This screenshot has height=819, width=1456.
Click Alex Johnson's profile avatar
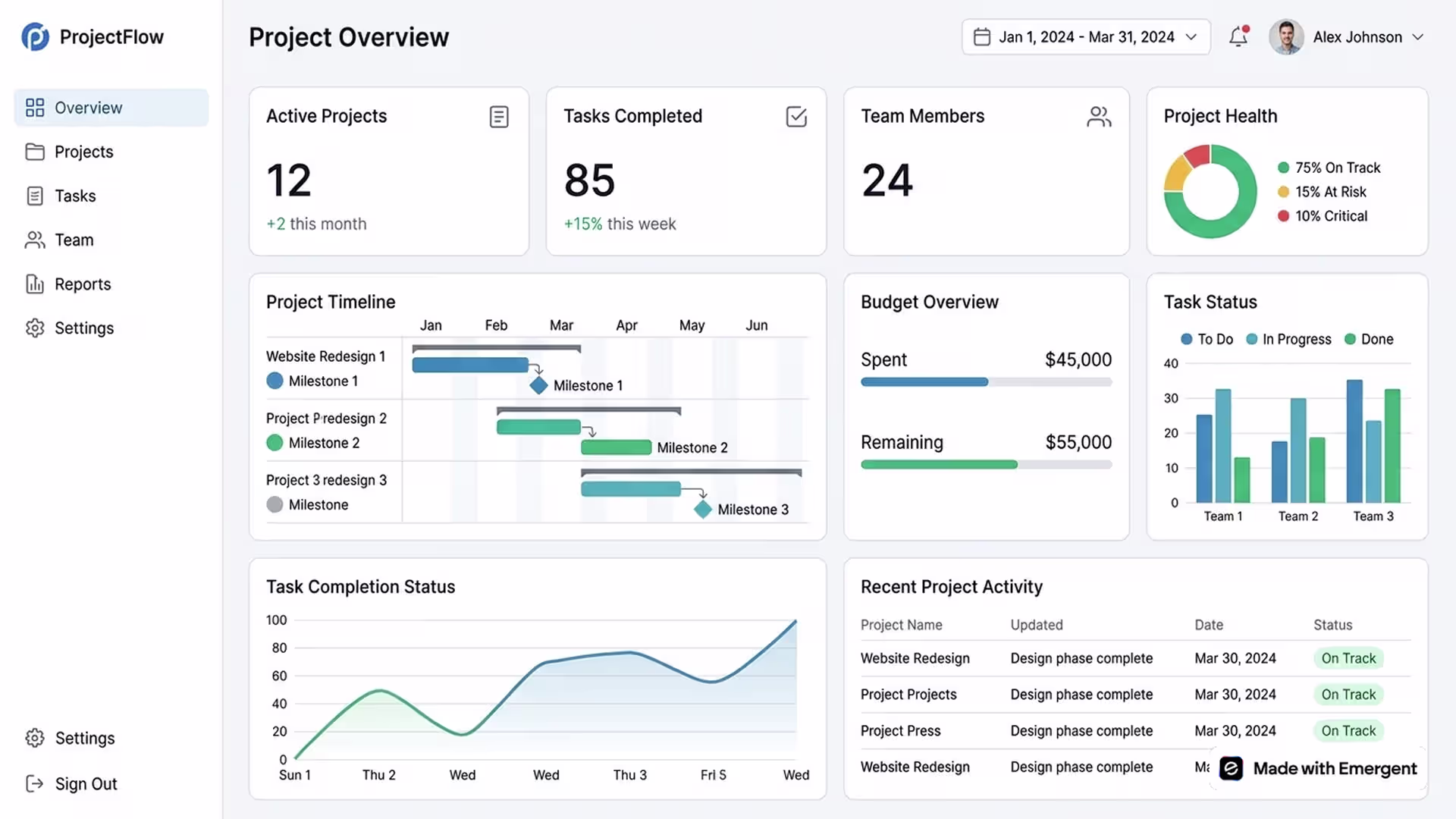click(x=1286, y=36)
